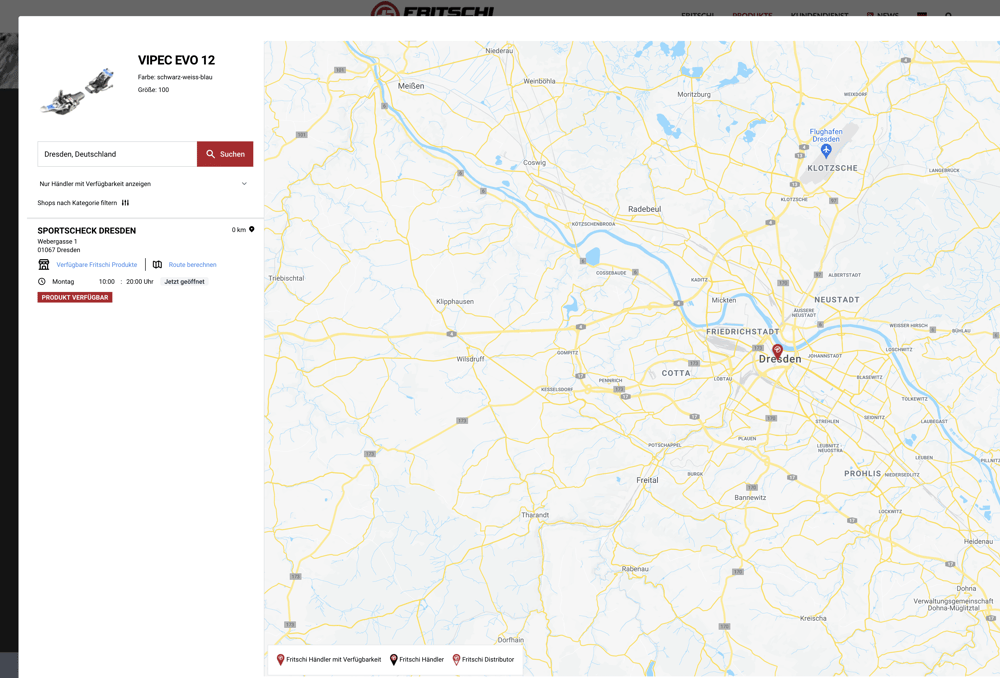Open the shop category filter sliders icon
The image size is (1000, 678).
(x=126, y=203)
